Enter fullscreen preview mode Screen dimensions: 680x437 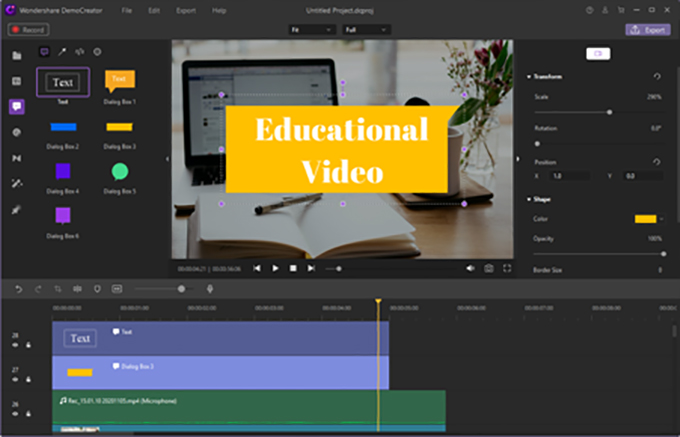click(x=507, y=268)
